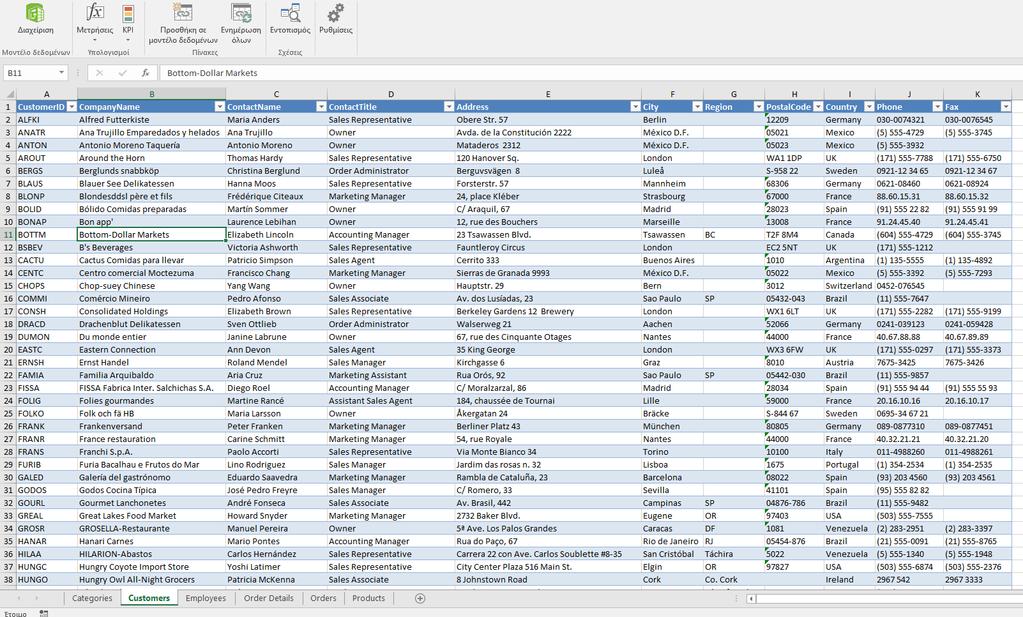Select cell with Alfred Futterkiste
The height and width of the screenshot is (617, 1023).
click(151, 120)
